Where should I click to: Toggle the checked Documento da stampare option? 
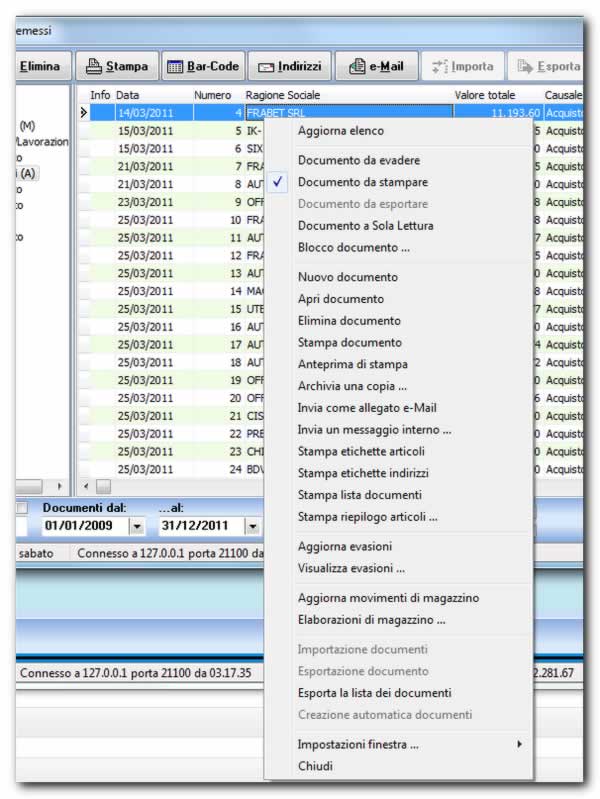pyautogui.click(x=363, y=182)
